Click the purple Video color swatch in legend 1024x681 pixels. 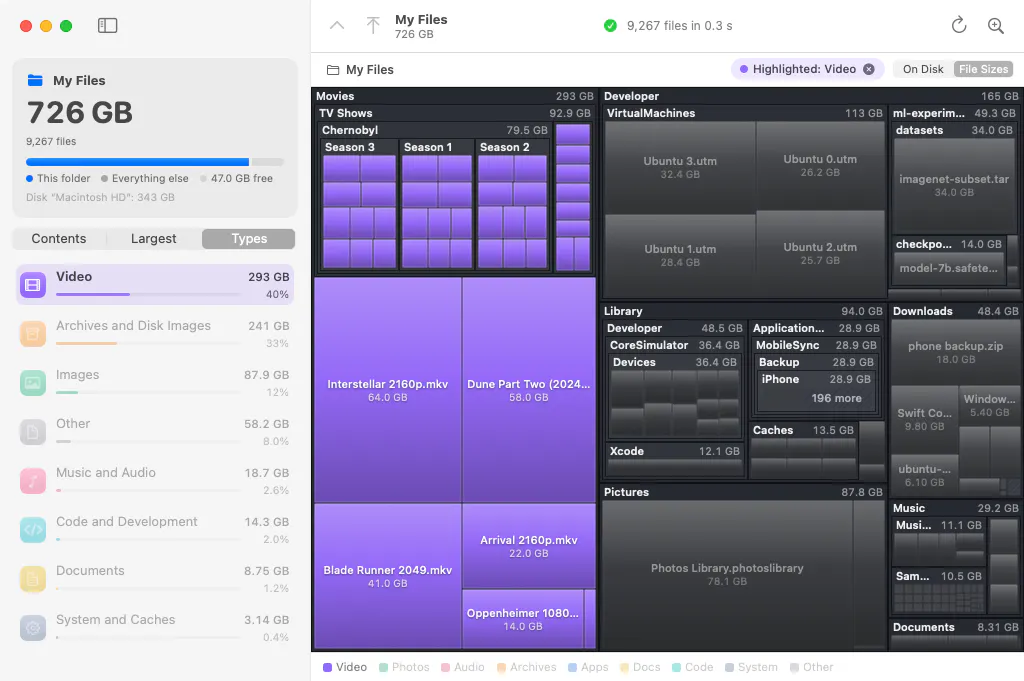pyautogui.click(x=327, y=667)
